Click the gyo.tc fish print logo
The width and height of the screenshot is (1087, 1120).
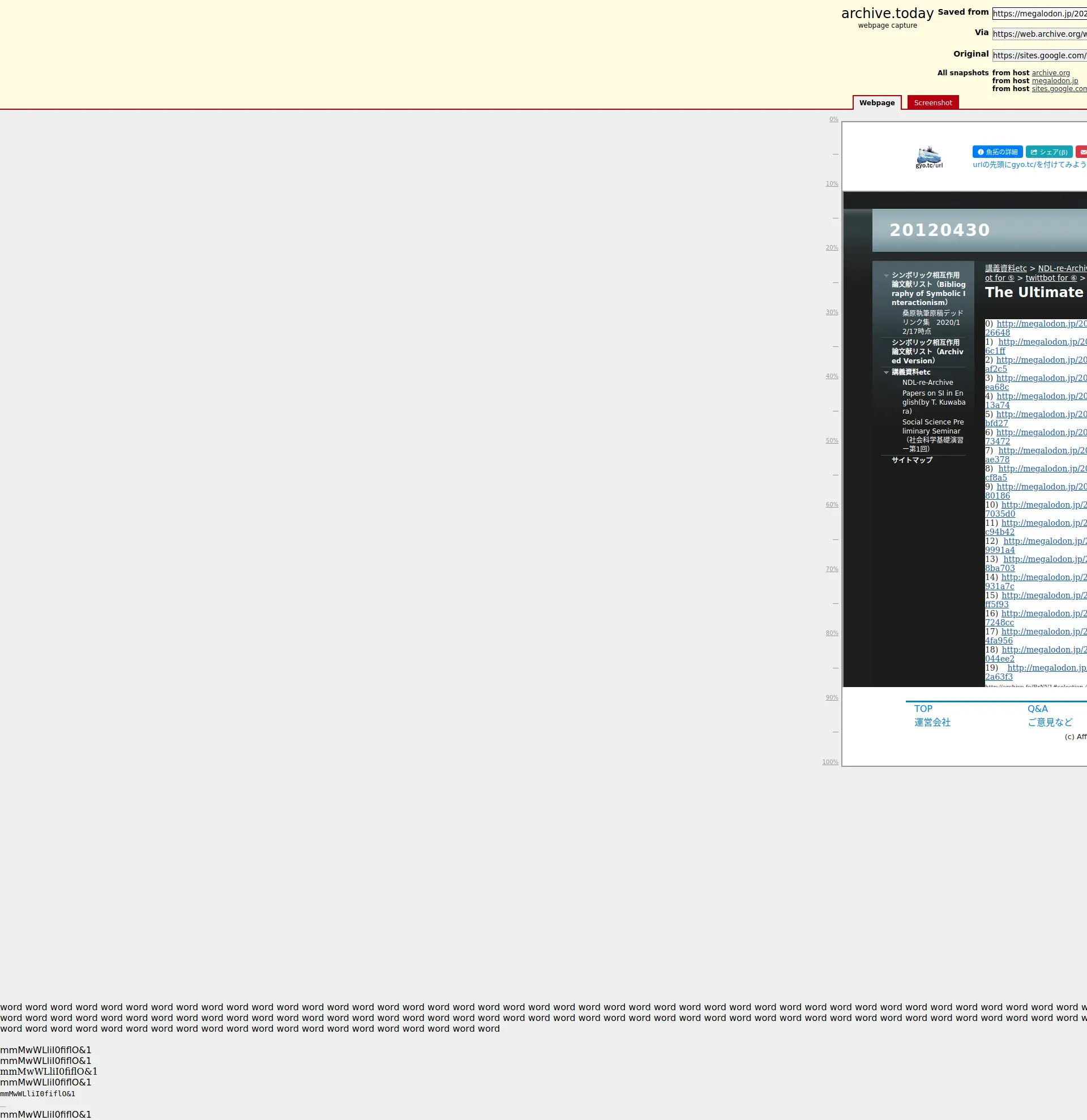[x=928, y=157]
